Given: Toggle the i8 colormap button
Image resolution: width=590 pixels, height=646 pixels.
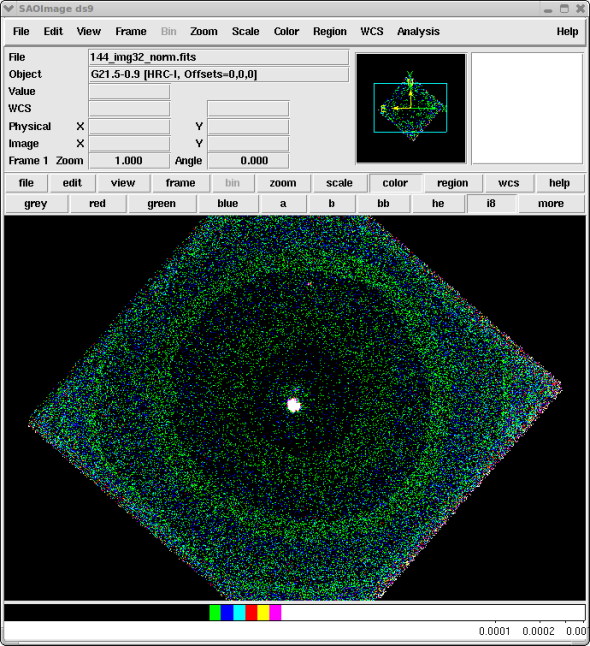Looking at the screenshot, I should pos(491,204).
